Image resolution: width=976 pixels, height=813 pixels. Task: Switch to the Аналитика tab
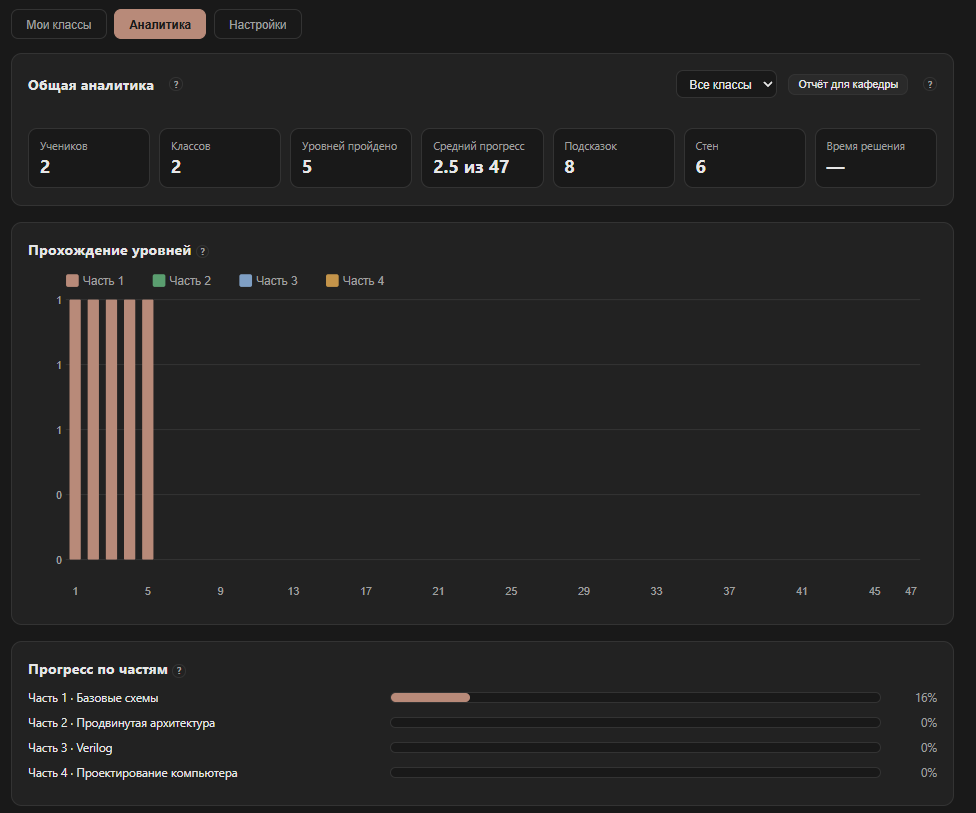(160, 24)
